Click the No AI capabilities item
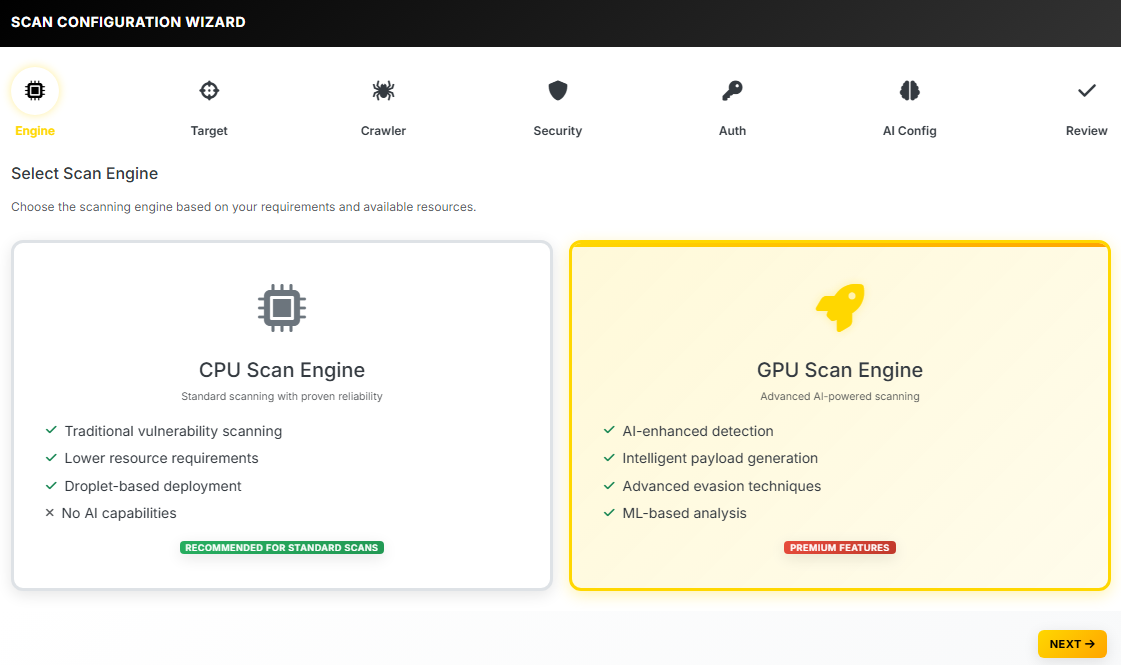The image size is (1121, 665). [x=120, y=513]
